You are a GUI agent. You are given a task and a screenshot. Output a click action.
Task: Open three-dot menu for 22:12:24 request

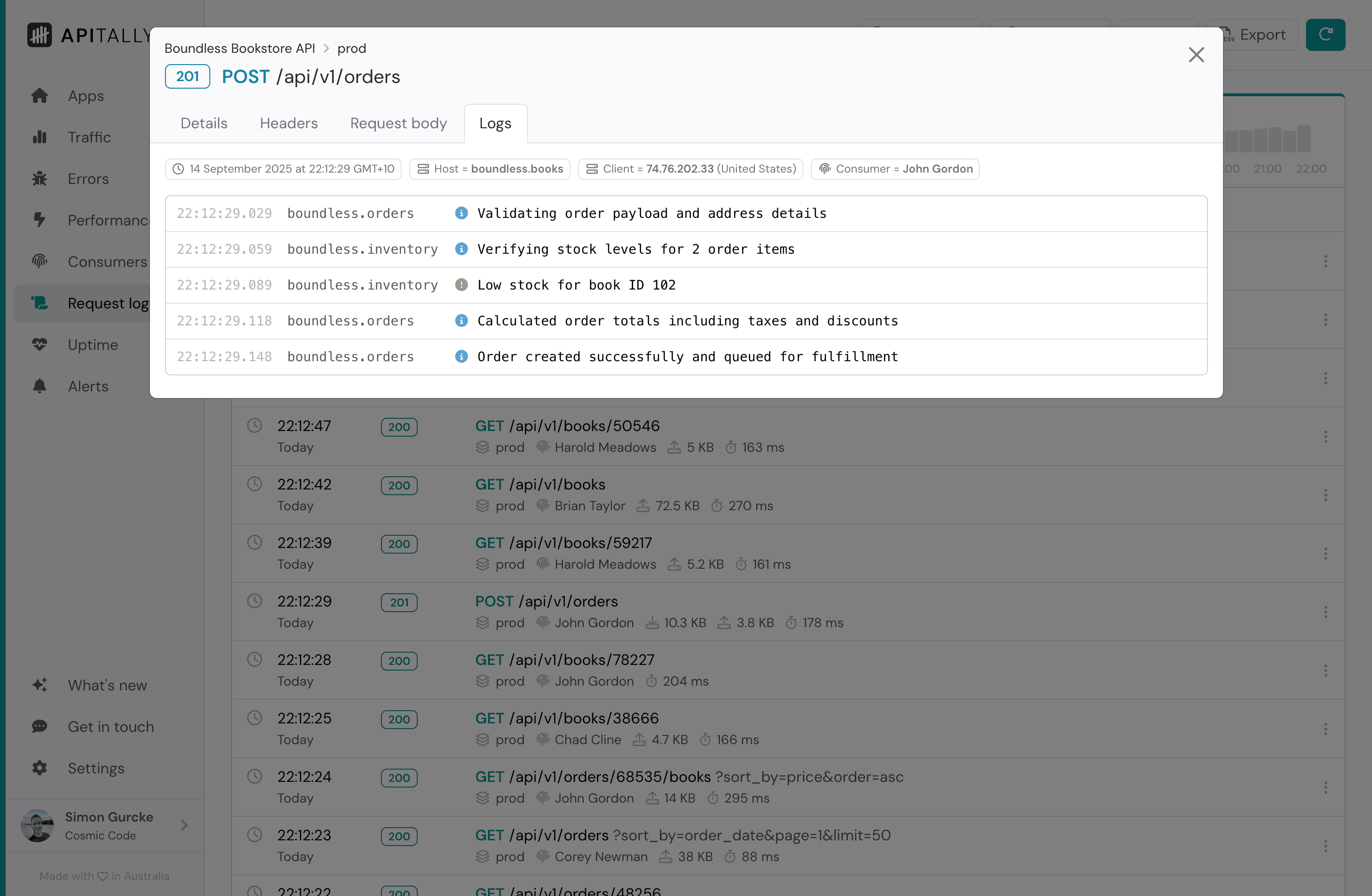pos(1325,788)
